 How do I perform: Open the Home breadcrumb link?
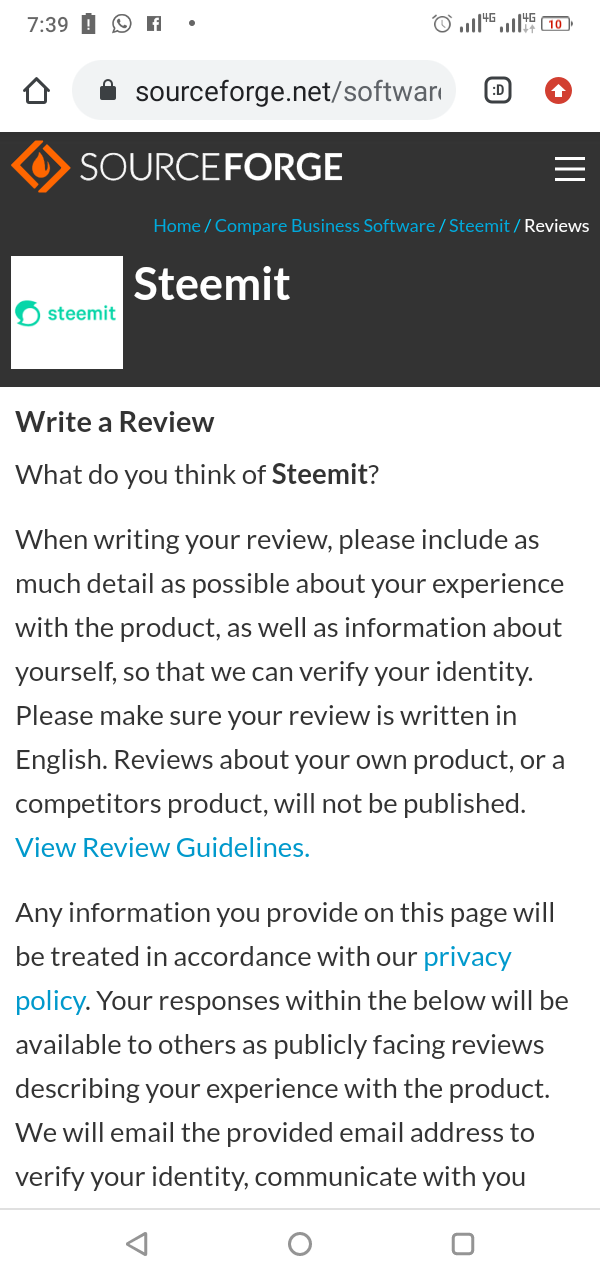[x=176, y=226]
